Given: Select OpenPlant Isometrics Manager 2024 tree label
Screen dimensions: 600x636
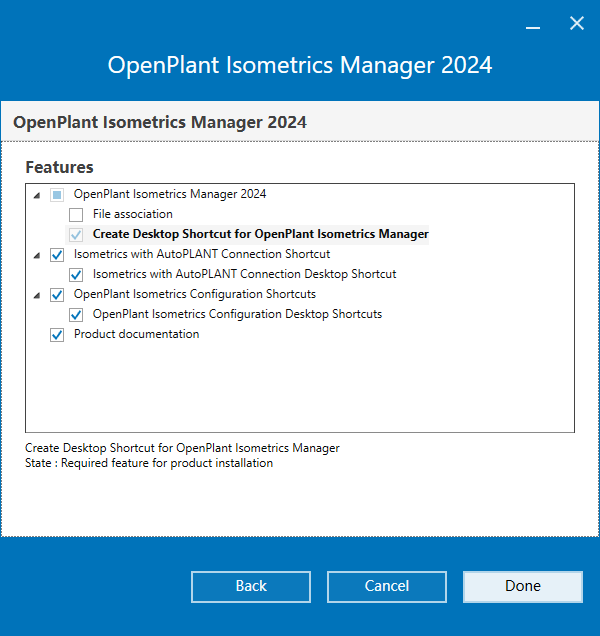Looking at the screenshot, I should point(170,194).
